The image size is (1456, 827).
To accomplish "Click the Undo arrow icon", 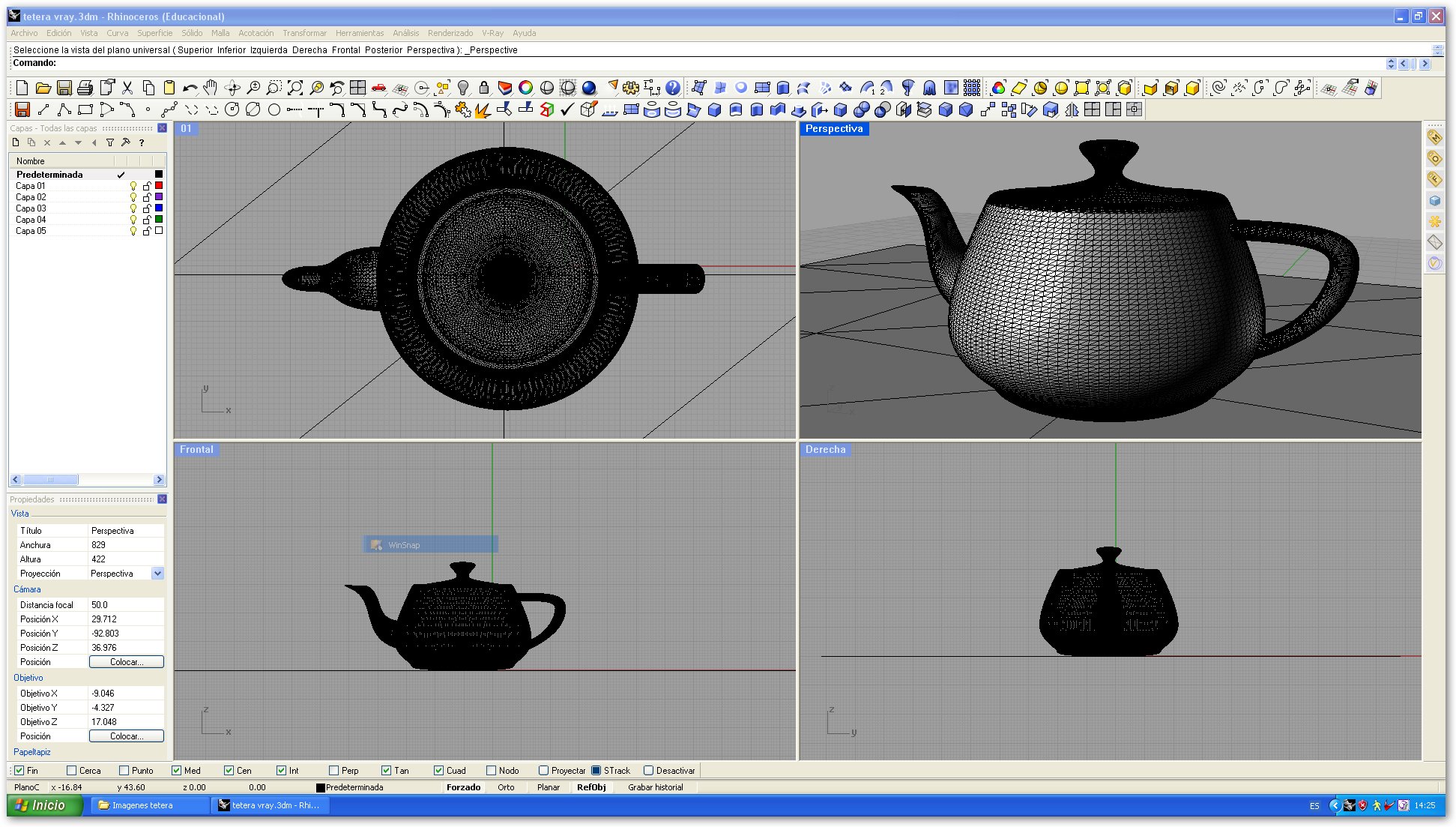I will pos(190,88).
